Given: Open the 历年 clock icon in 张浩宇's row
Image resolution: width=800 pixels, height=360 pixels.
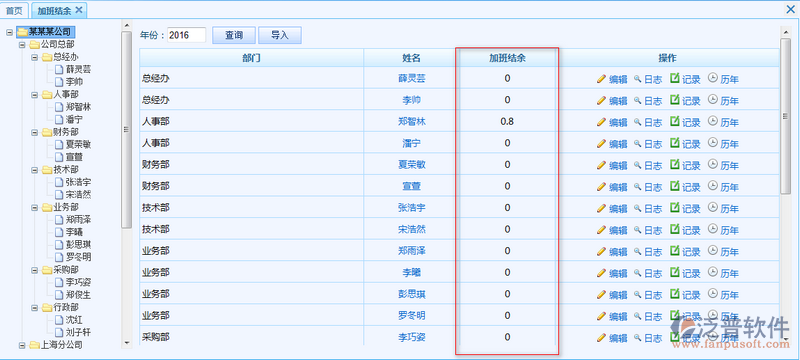Looking at the screenshot, I should 713,207.
